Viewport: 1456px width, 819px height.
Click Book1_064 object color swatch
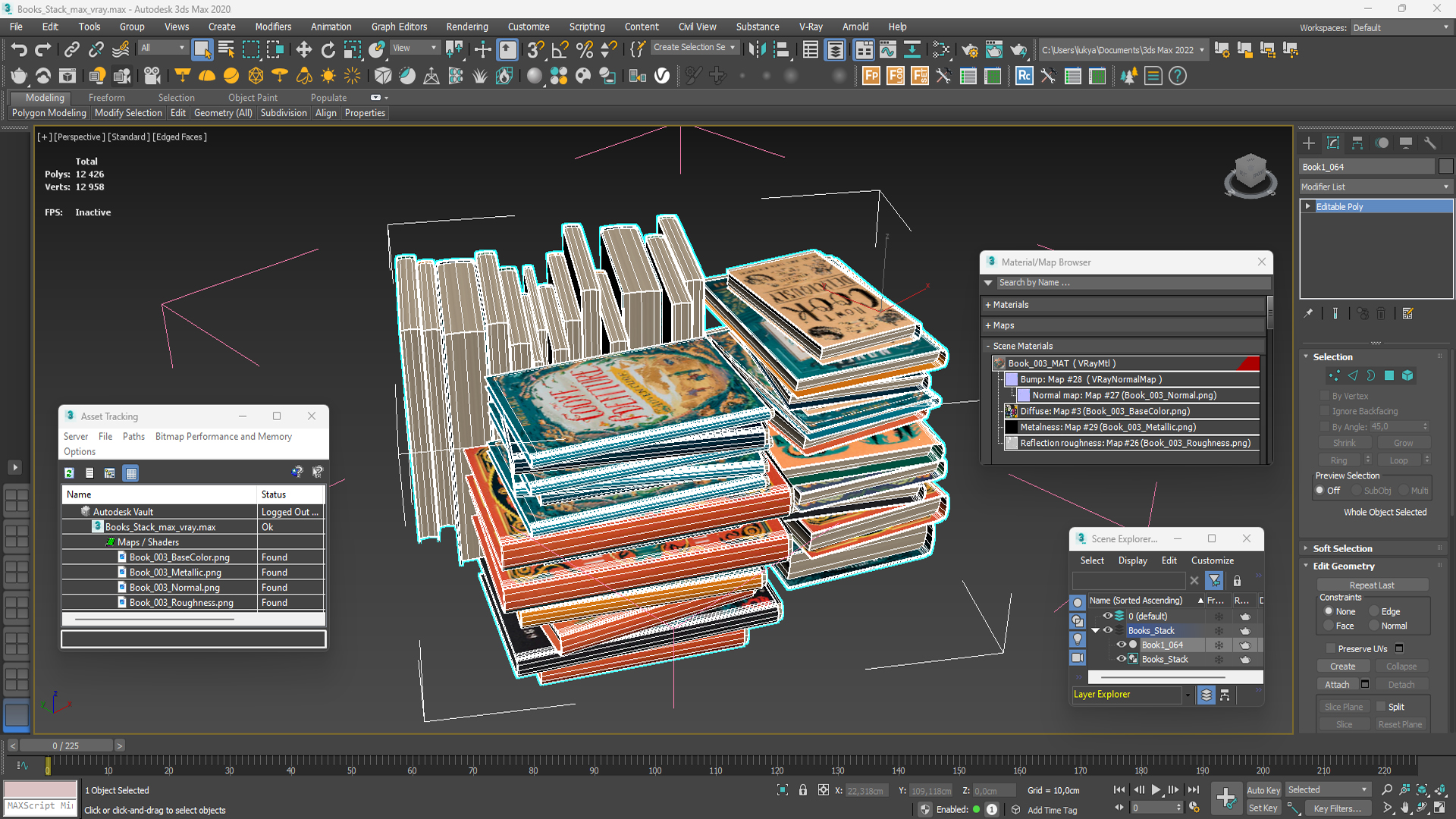(x=1445, y=167)
